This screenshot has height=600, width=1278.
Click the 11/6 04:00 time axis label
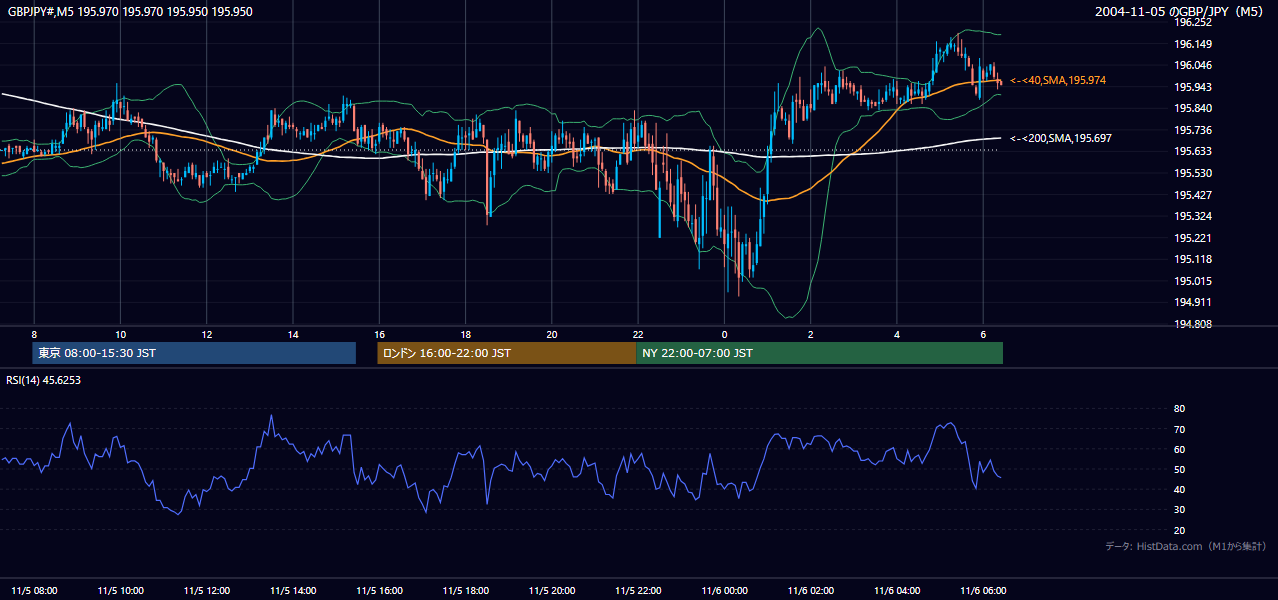click(x=897, y=591)
